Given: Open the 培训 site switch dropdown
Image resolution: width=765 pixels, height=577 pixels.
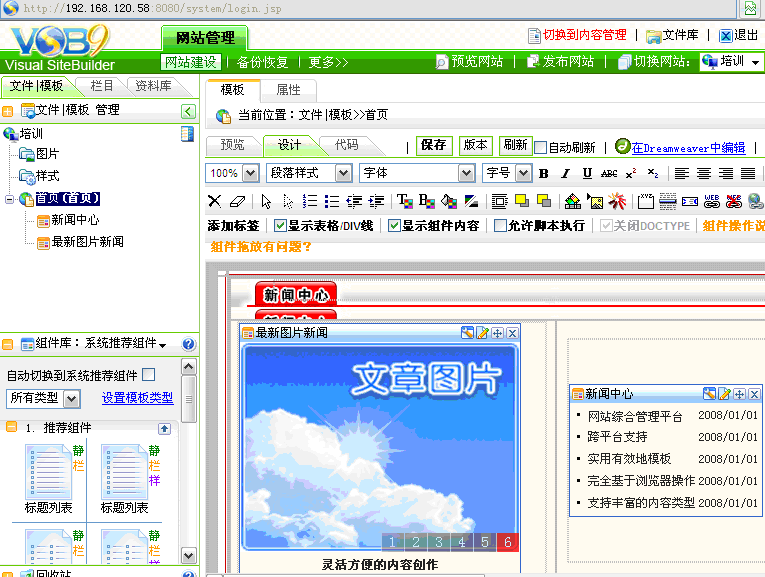Looking at the screenshot, I should click(755, 62).
